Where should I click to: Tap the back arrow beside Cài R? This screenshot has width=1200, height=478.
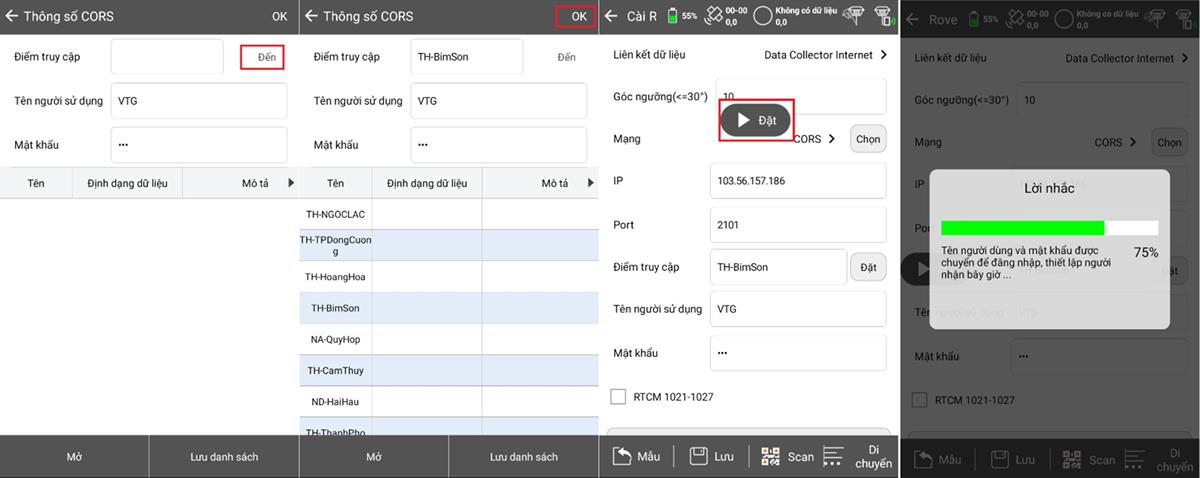pos(611,16)
